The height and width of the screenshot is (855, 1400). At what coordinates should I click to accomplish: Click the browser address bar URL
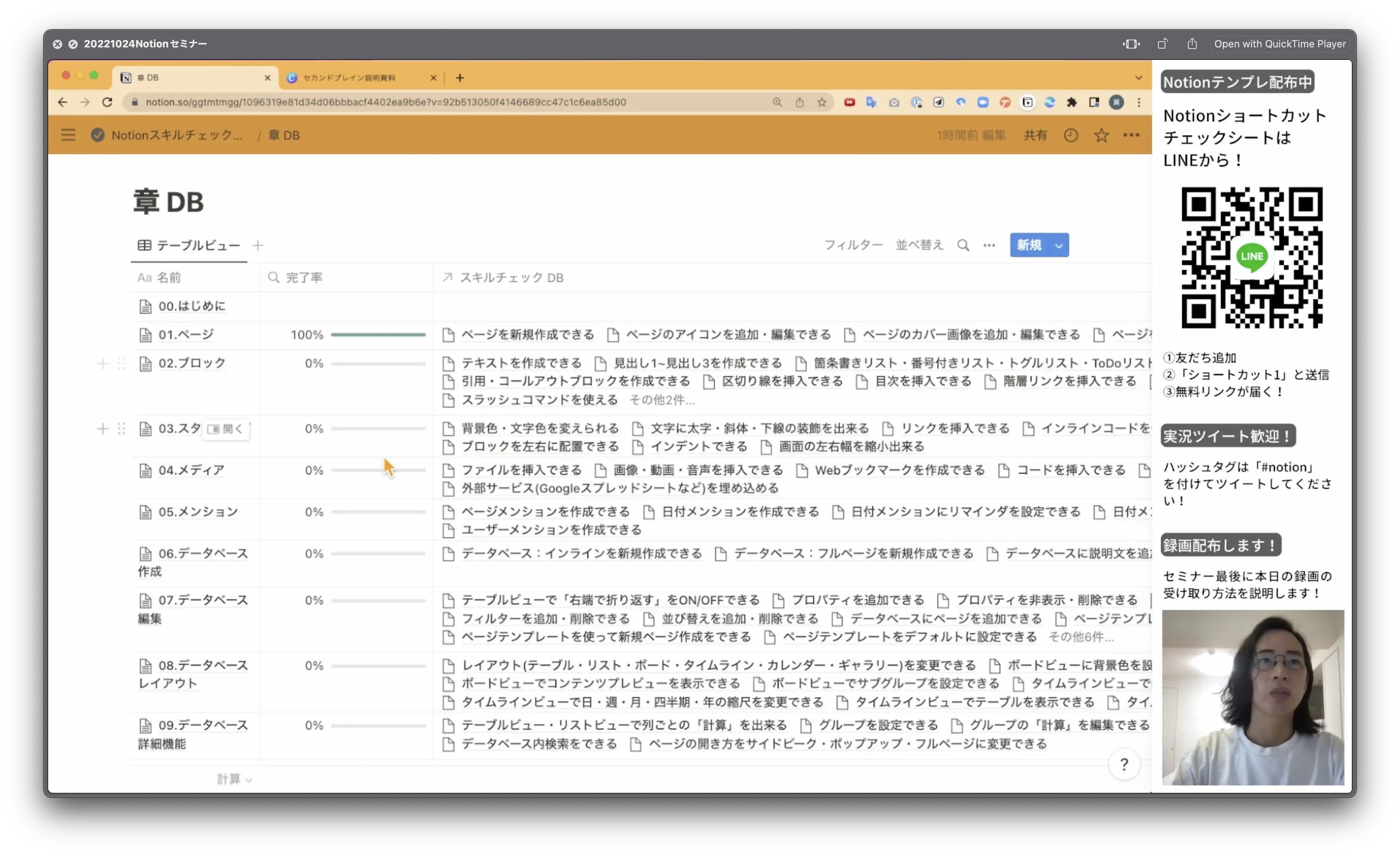(385, 102)
